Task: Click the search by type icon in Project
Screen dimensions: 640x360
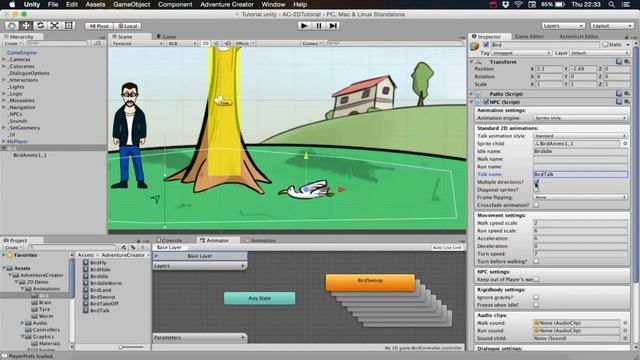Action: tap(123, 247)
